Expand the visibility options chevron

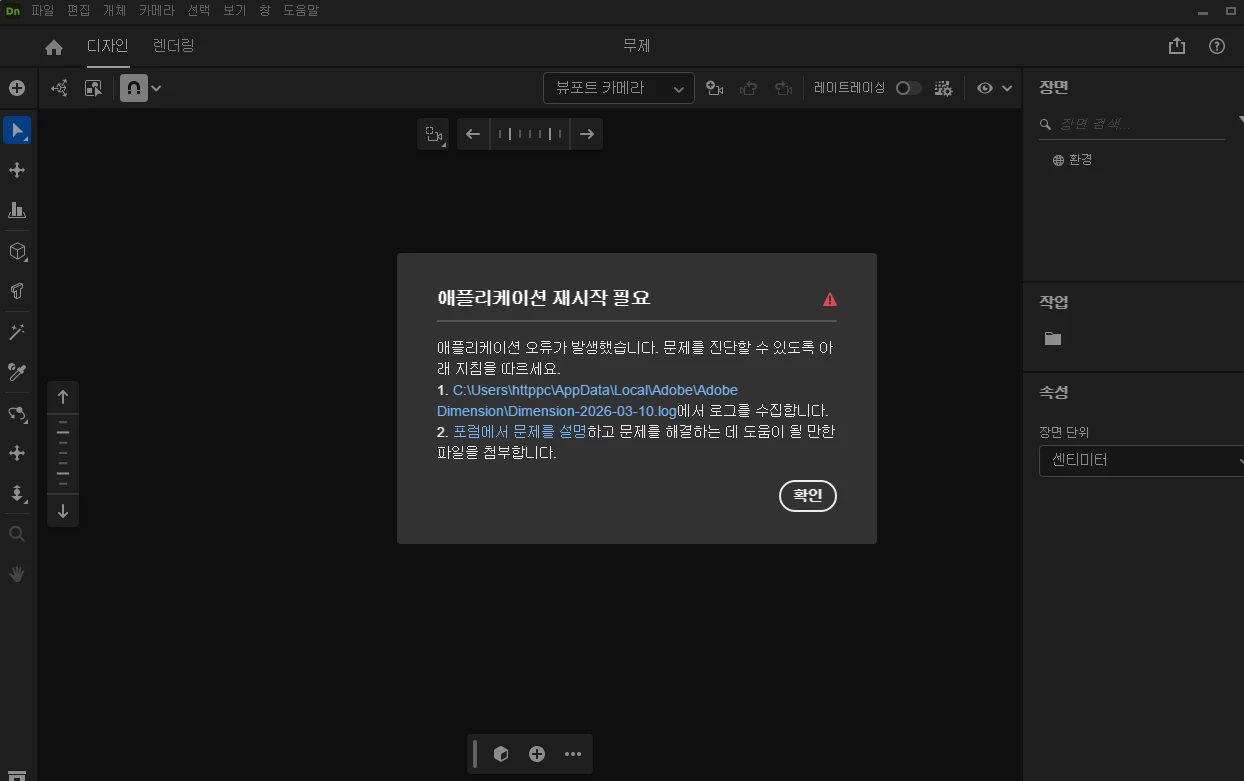tap(1007, 88)
